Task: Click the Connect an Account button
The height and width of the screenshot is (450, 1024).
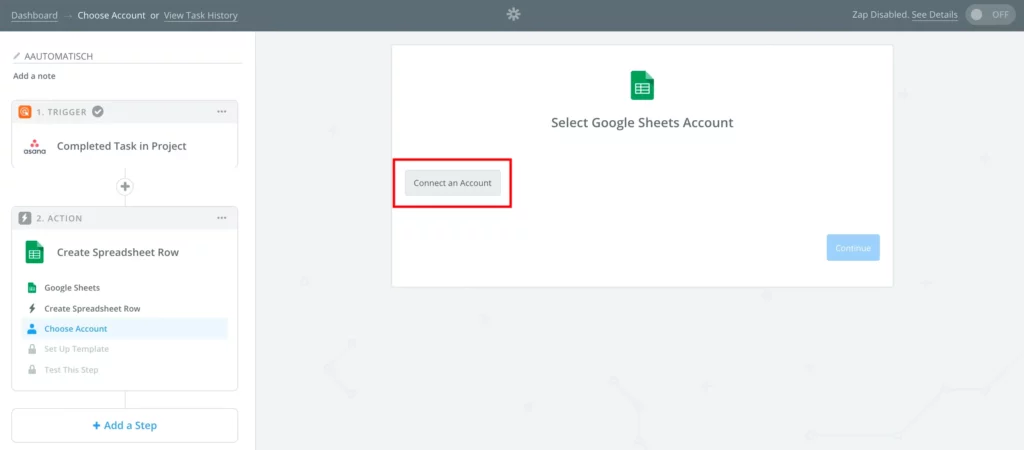Action: pos(453,183)
